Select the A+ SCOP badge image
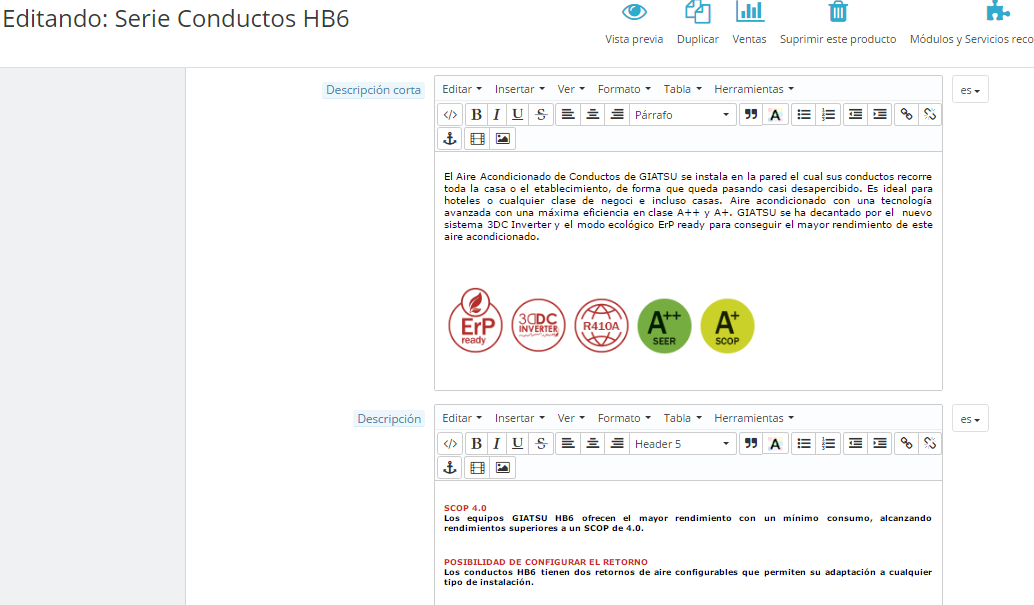The width and height of the screenshot is (1034, 605). click(x=727, y=326)
